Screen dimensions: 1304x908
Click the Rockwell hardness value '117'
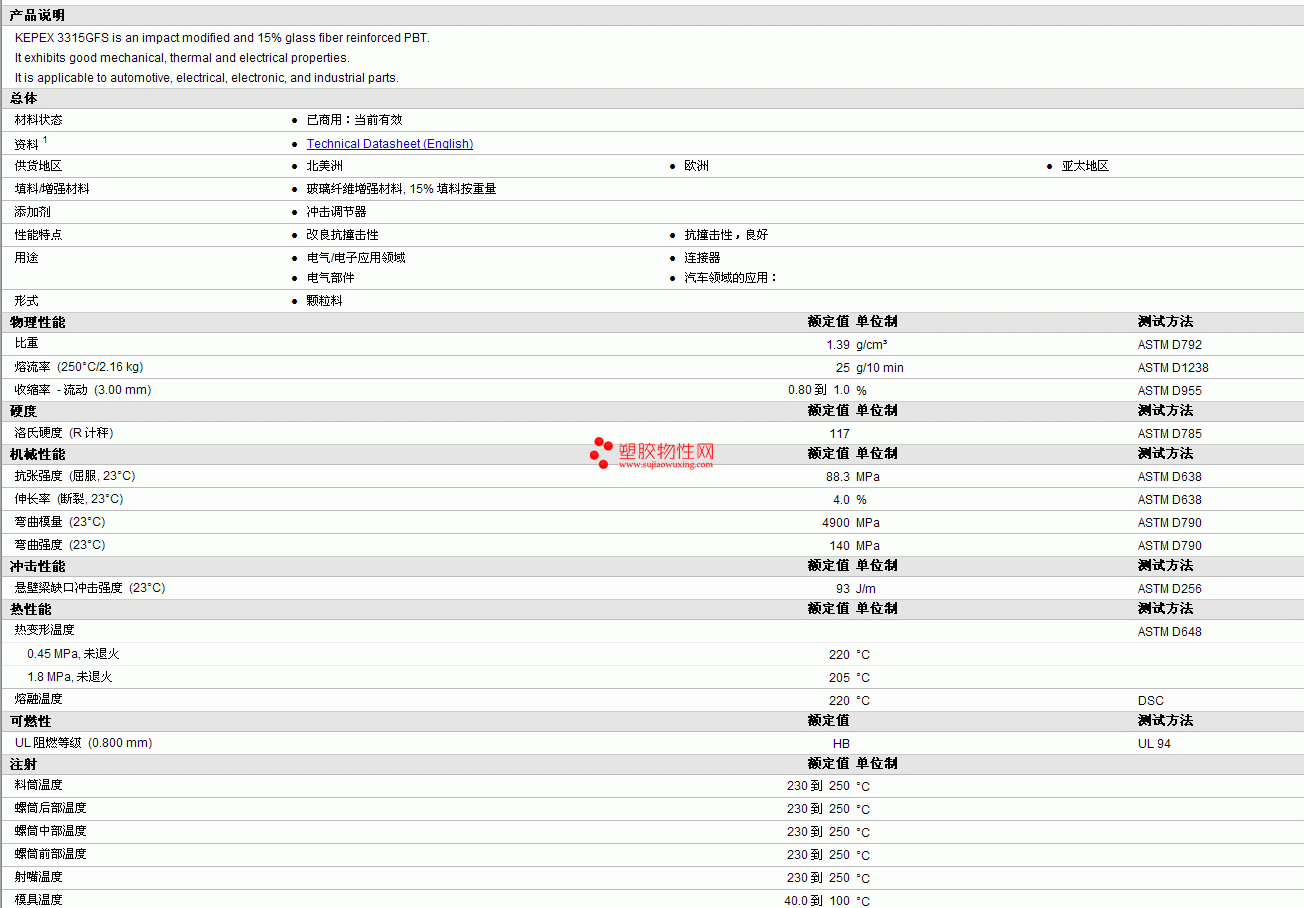[x=840, y=434]
